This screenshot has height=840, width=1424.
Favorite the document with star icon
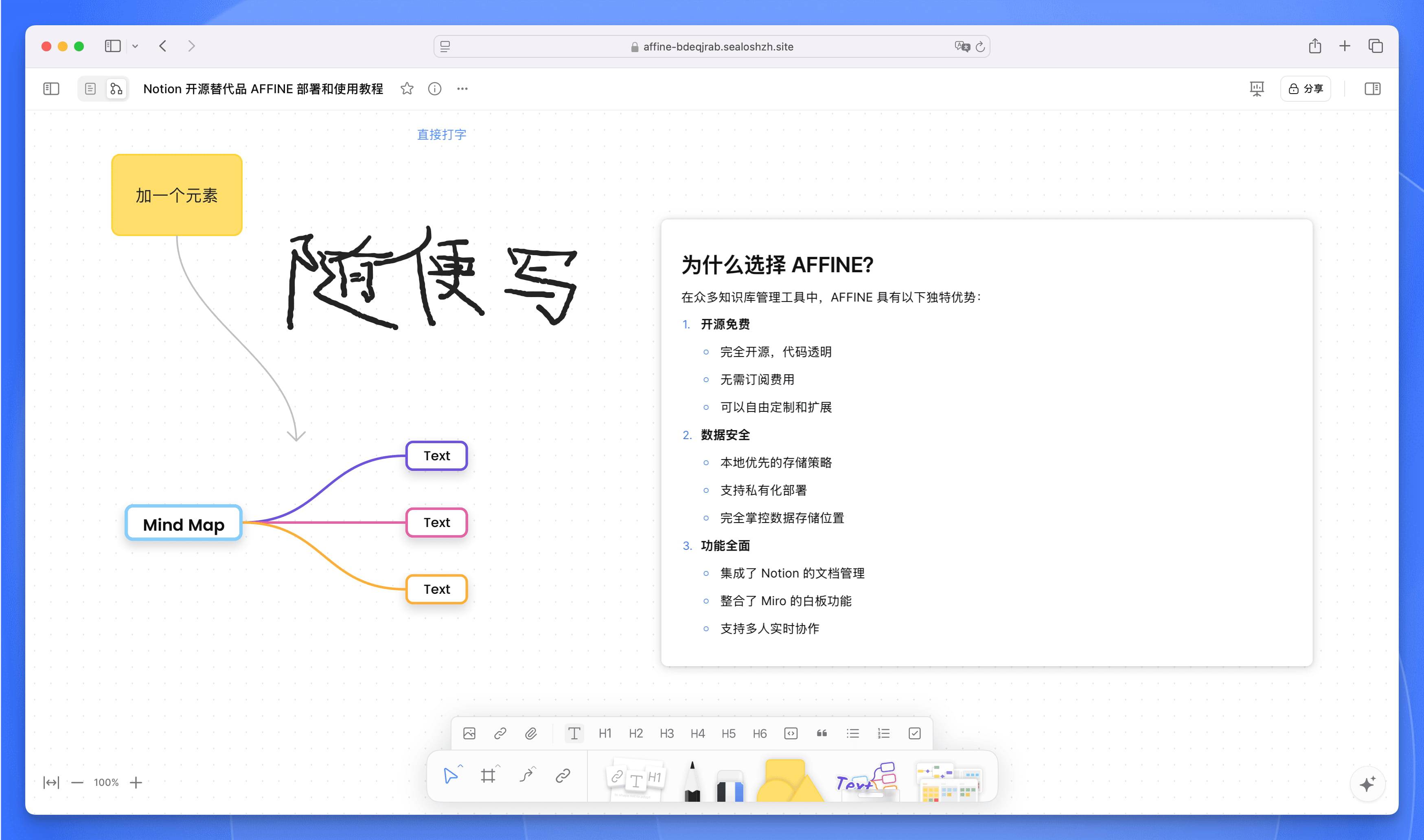click(x=407, y=89)
